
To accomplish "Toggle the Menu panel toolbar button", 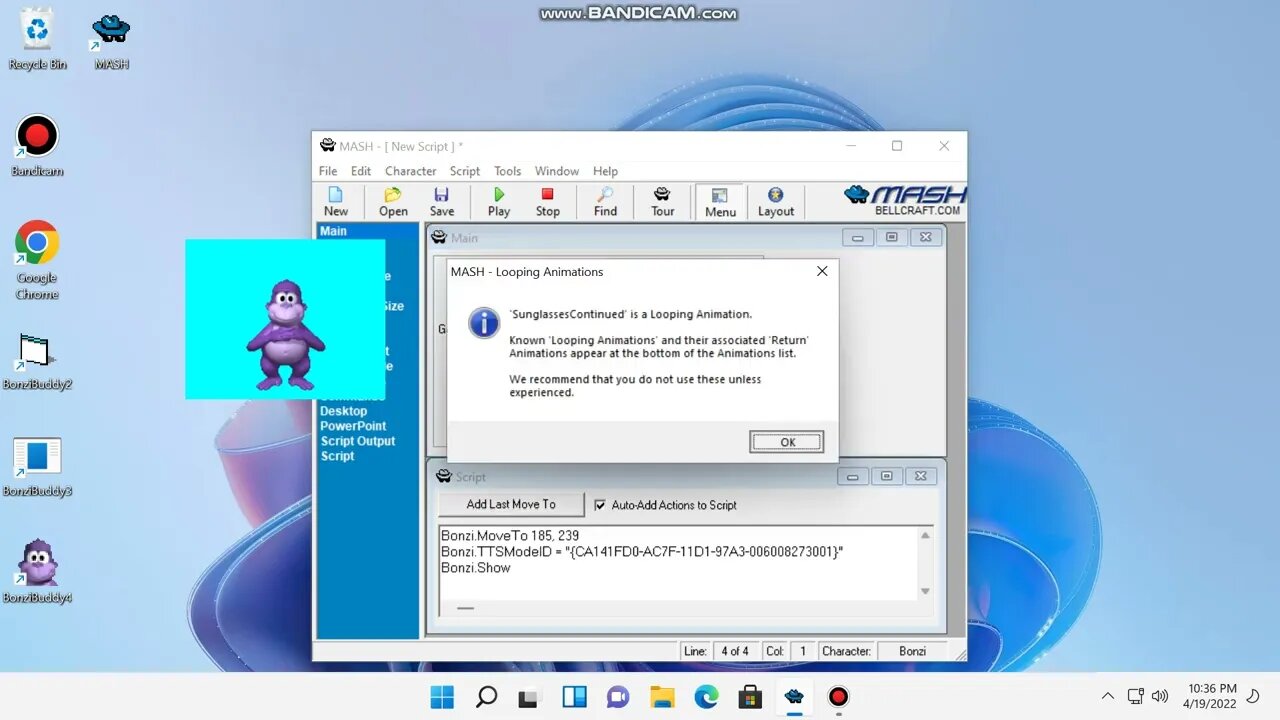I will (720, 201).
